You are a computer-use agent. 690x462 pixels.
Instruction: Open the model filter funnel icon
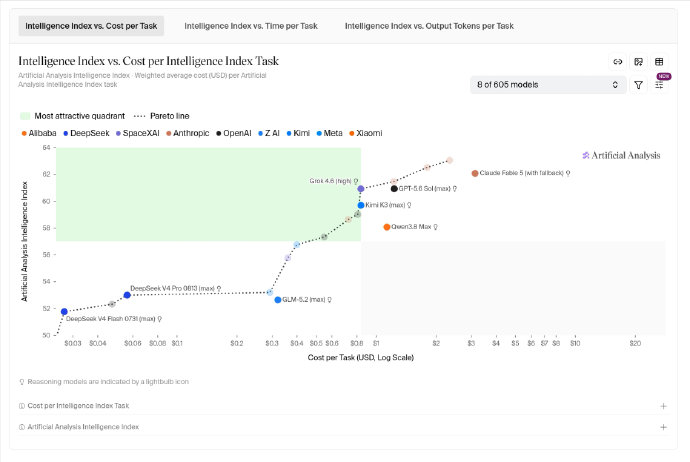pos(639,85)
